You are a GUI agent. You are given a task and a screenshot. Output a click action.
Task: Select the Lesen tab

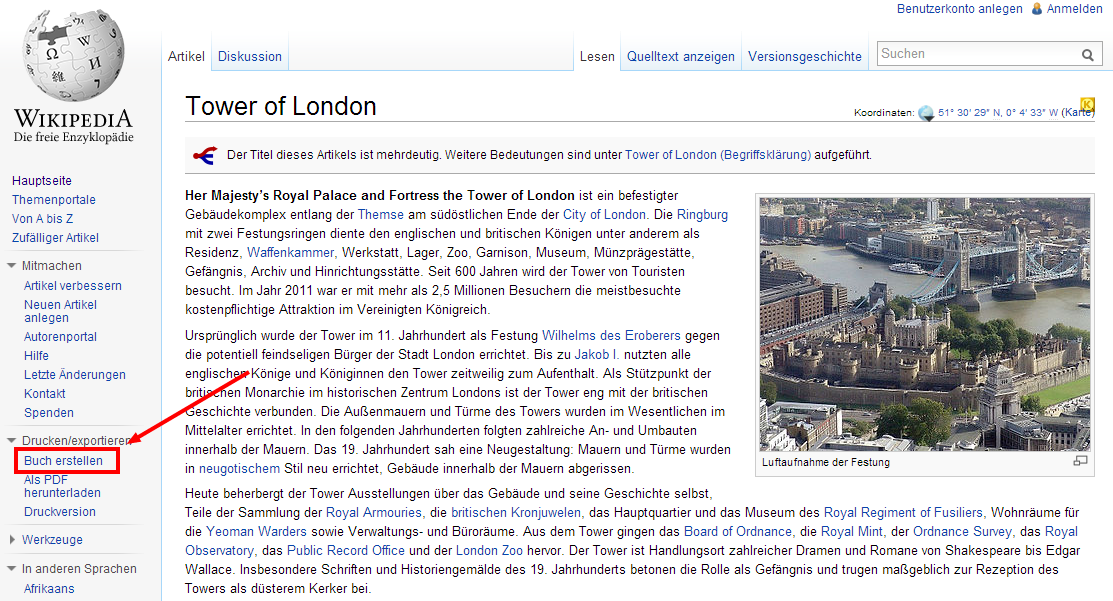tap(597, 57)
